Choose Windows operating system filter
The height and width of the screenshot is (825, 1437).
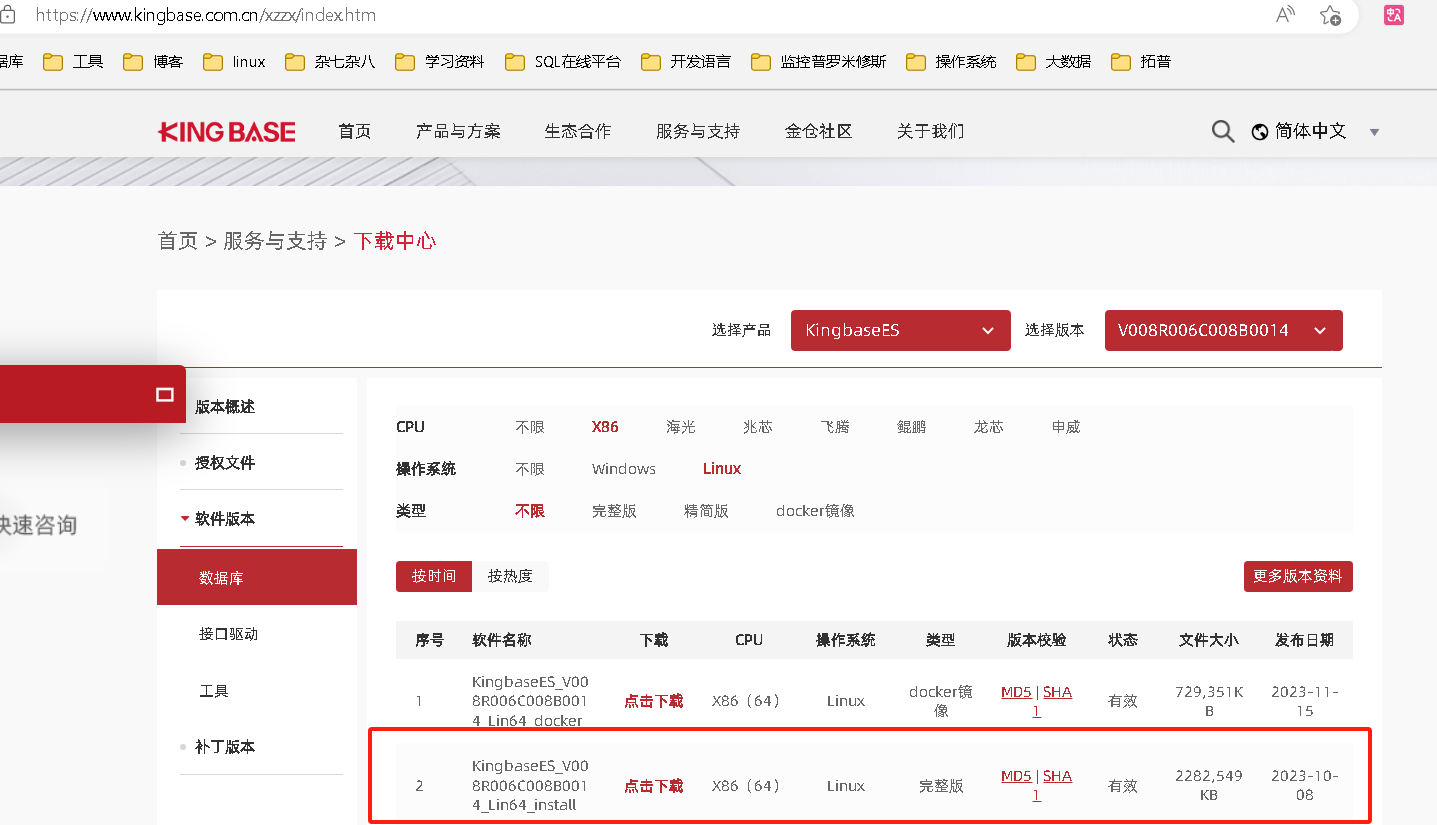click(x=624, y=469)
